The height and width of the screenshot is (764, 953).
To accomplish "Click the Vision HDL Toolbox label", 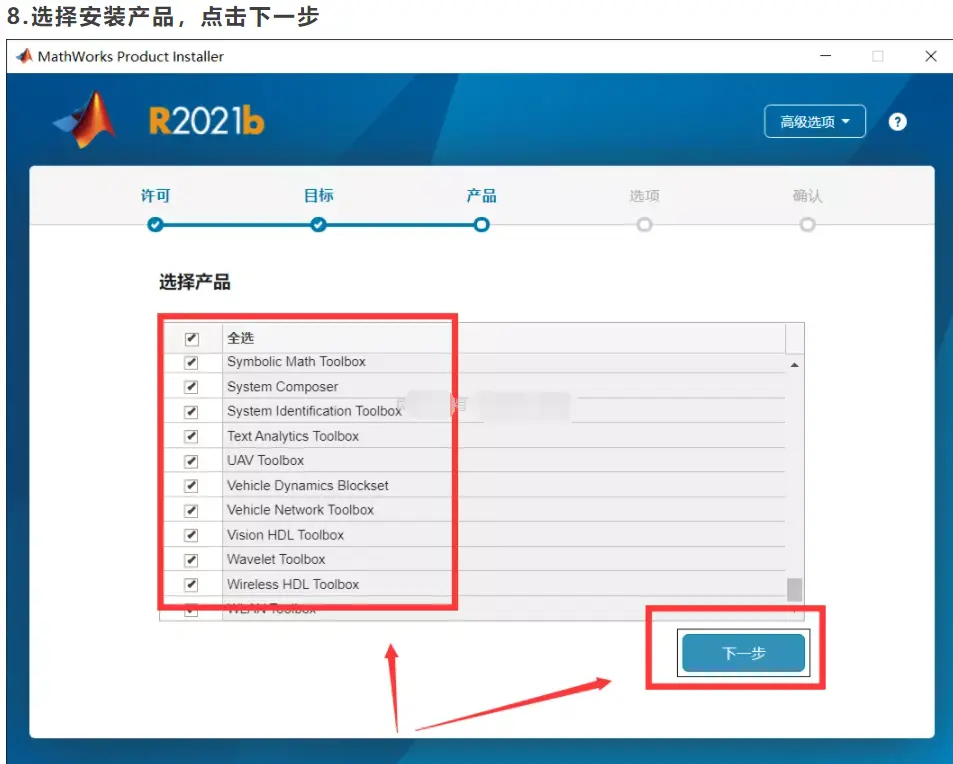I will click(x=285, y=535).
